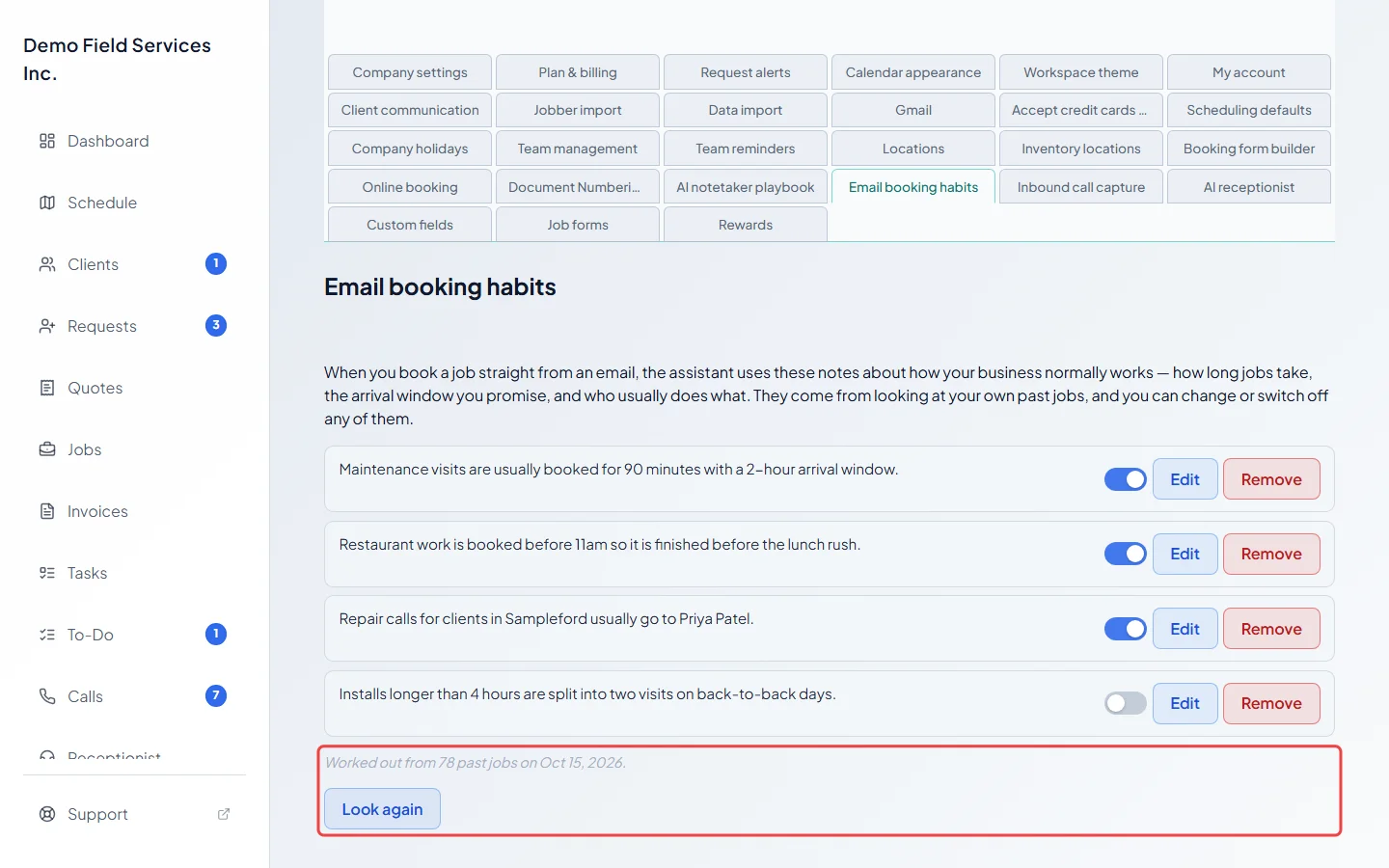Viewport: 1389px width, 868px height.
Task: Edit the Maintenance visits habit
Action: [1185, 479]
